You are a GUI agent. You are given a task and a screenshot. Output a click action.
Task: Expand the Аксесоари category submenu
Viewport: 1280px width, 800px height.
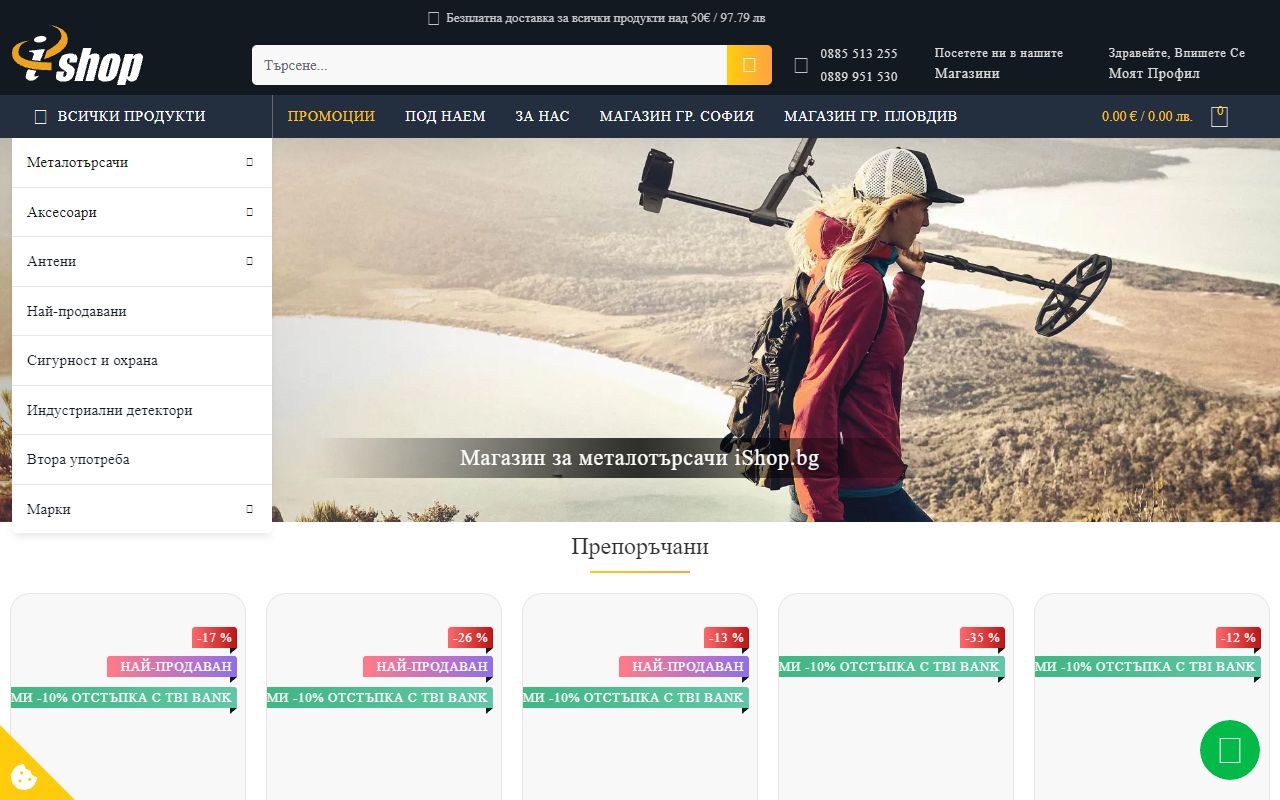coord(249,211)
